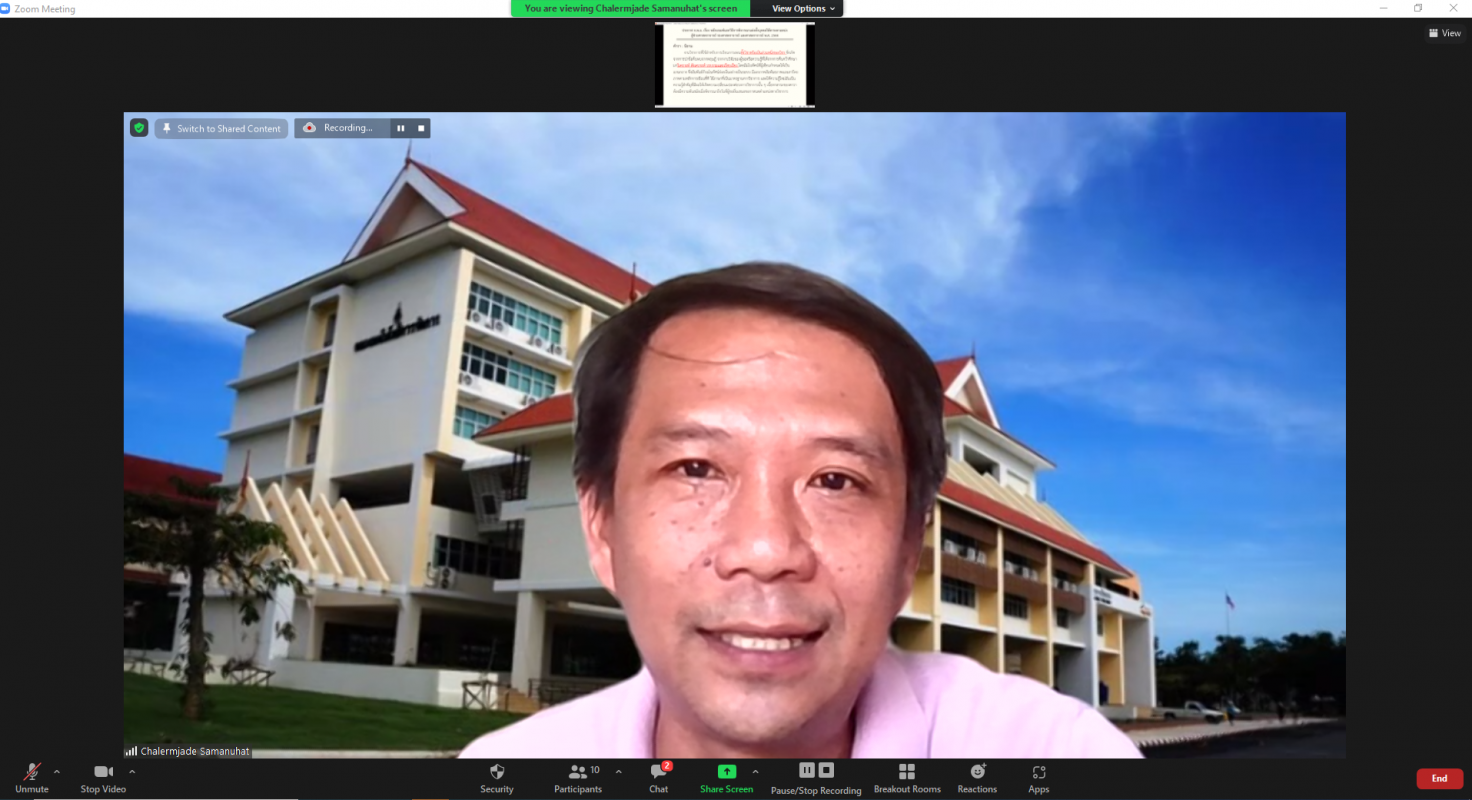This screenshot has width=1472, height=800.
Task: Expand video options arrow beside Stop Video
Action: tap(132, 771)
